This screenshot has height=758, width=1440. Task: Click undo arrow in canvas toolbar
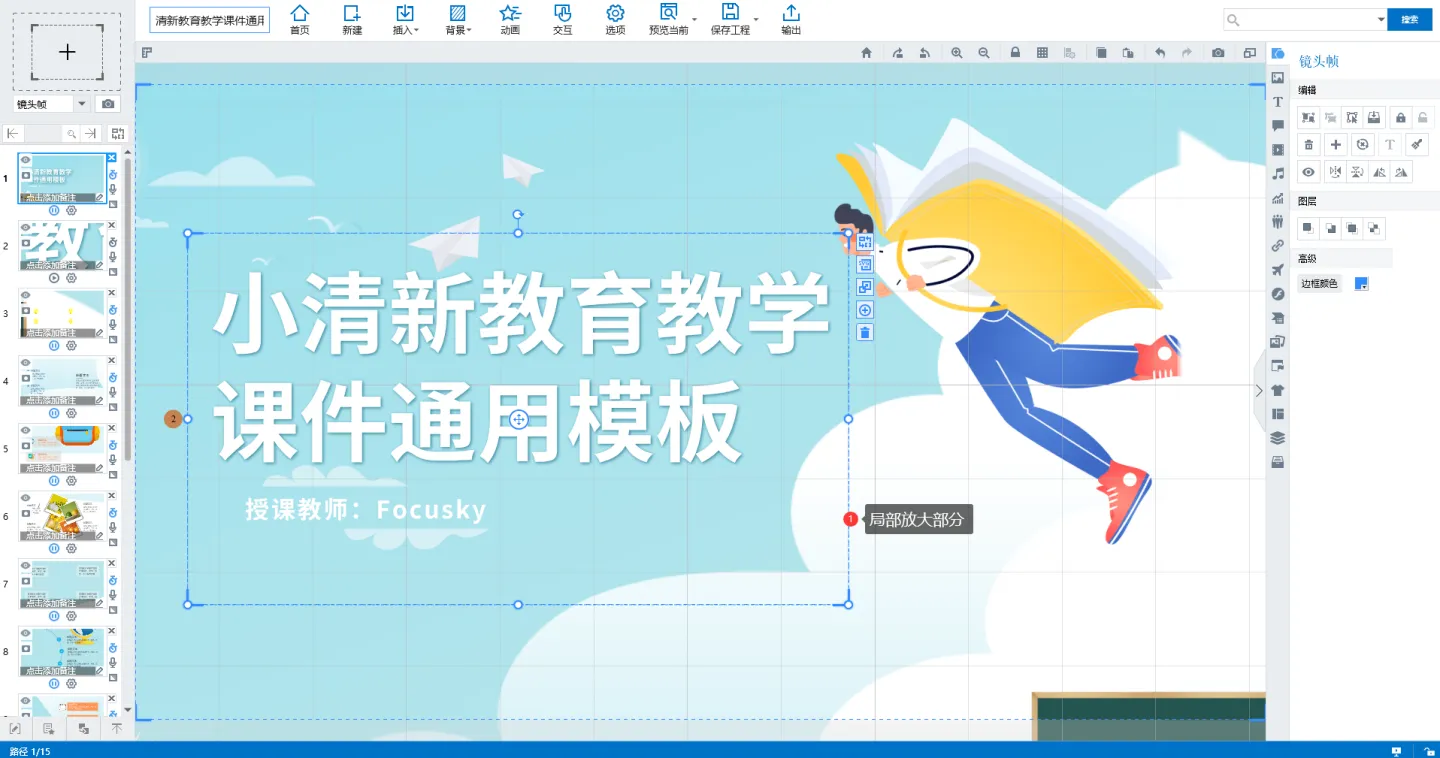coord(1160,53)
